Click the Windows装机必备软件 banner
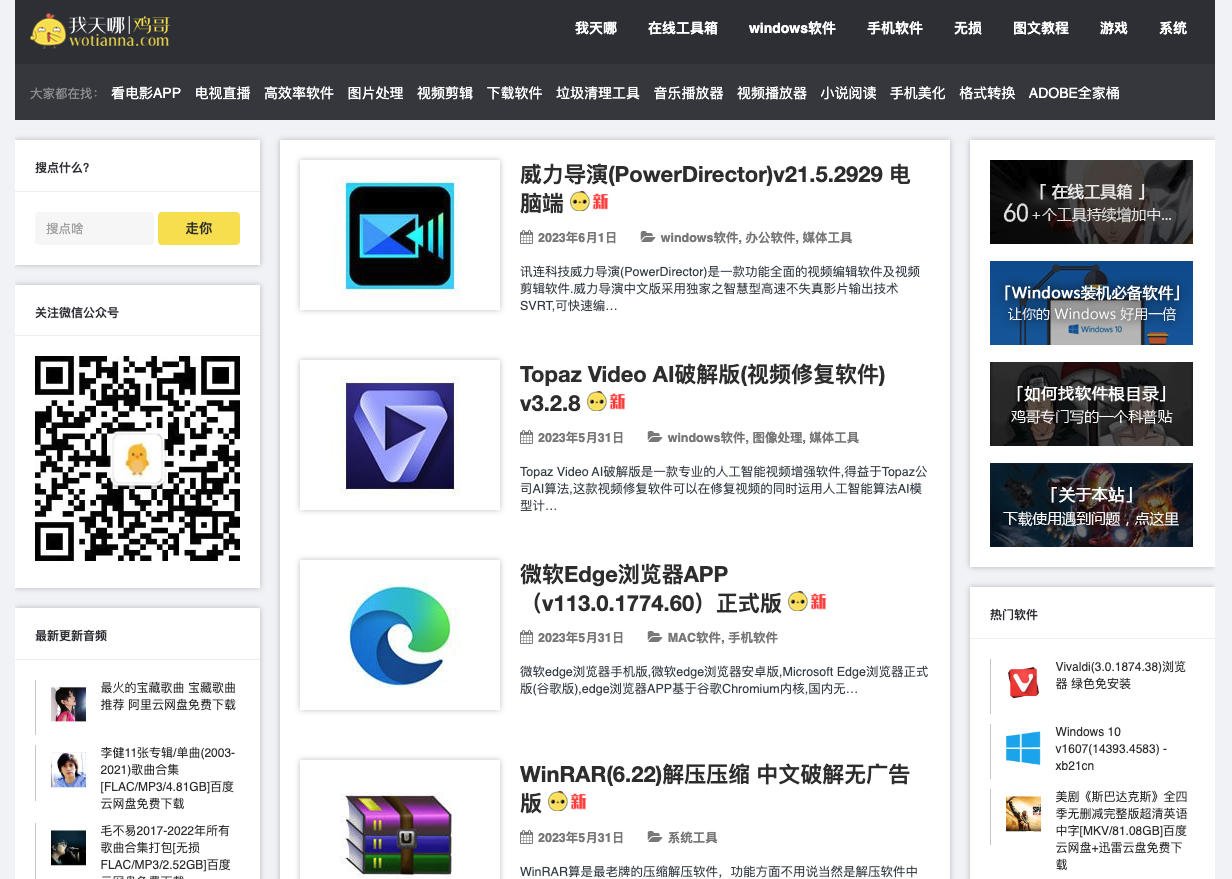The width and height of the screenshot is (1232, 879). pos(1091,303)
